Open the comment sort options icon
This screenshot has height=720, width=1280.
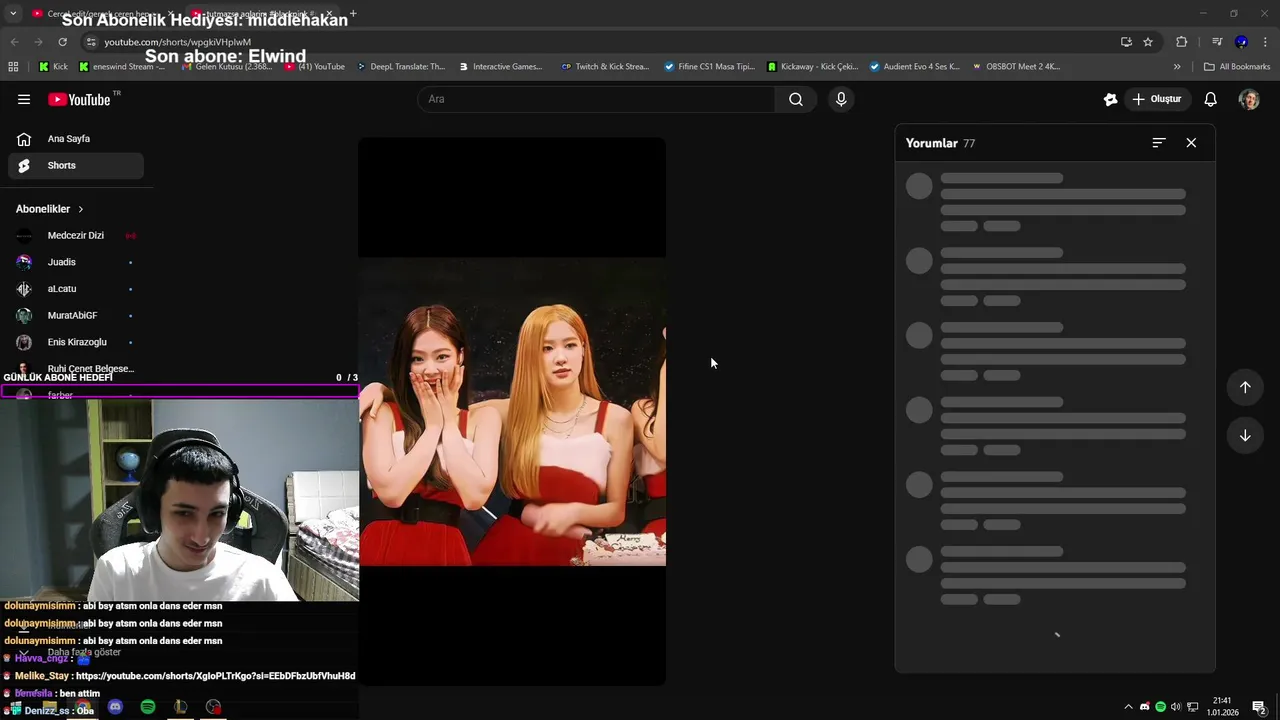[1159, 143]
